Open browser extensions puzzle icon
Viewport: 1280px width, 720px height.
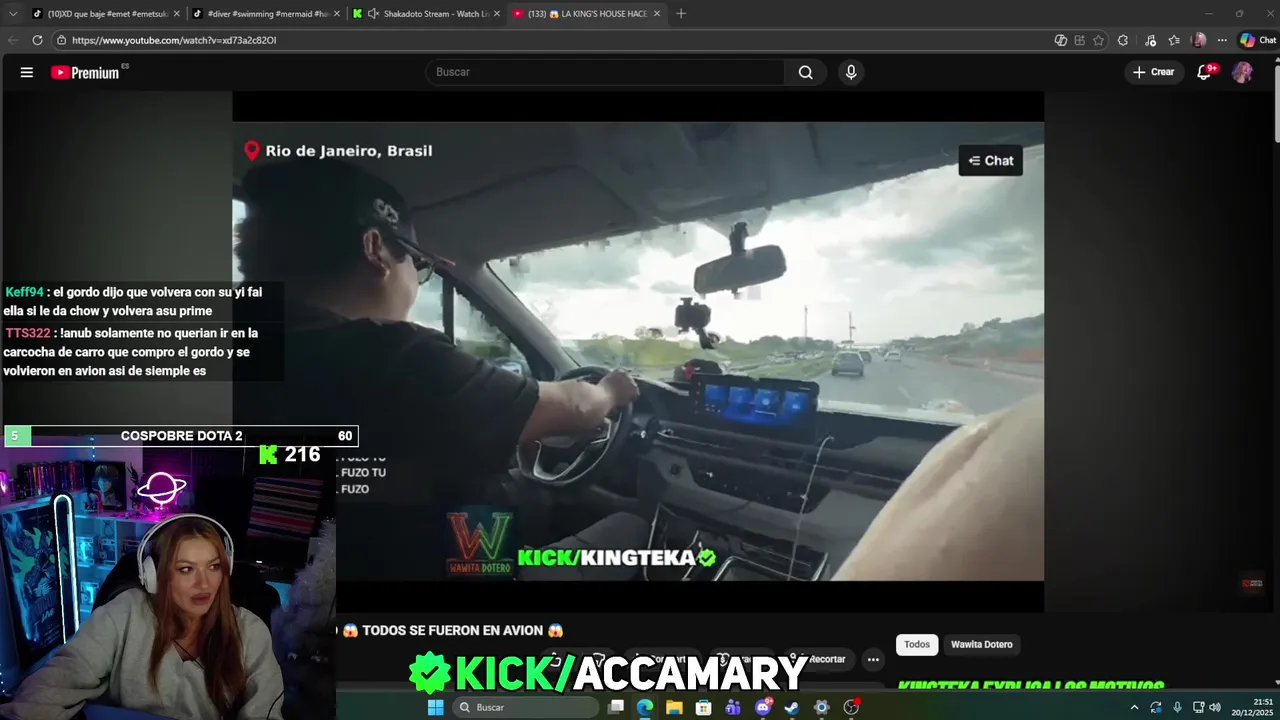point(1123,40)
